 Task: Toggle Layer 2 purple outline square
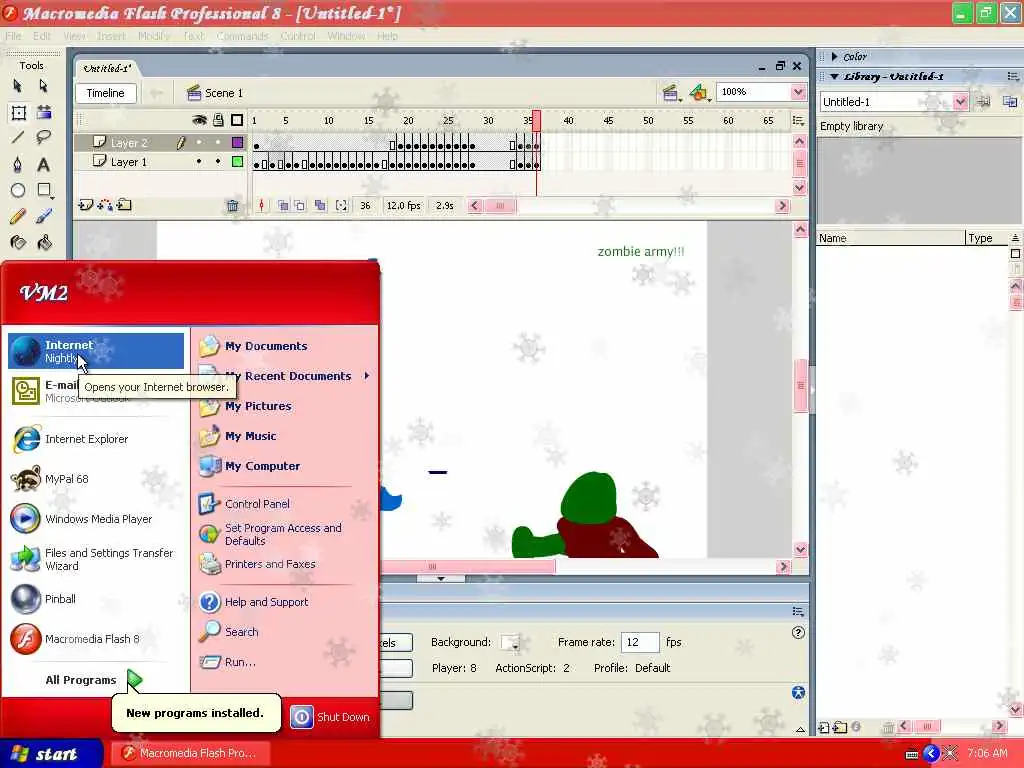(x=238, y=142)
